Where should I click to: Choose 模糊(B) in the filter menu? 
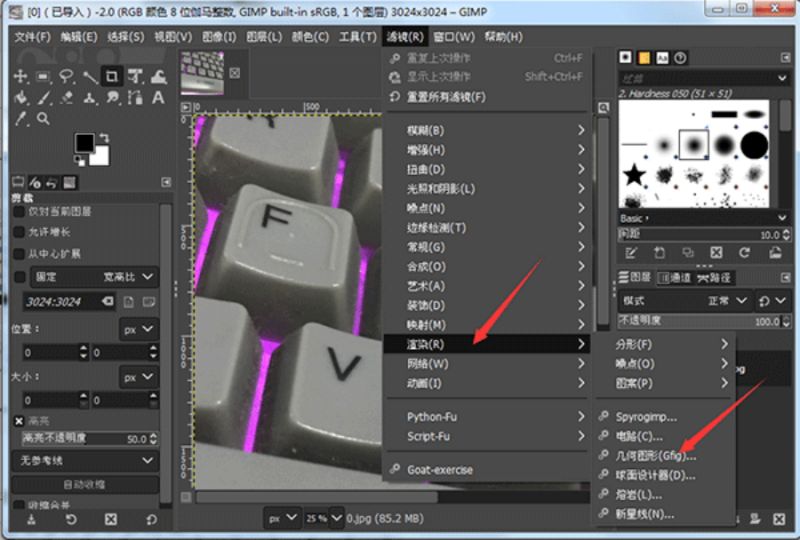(486, 131)
